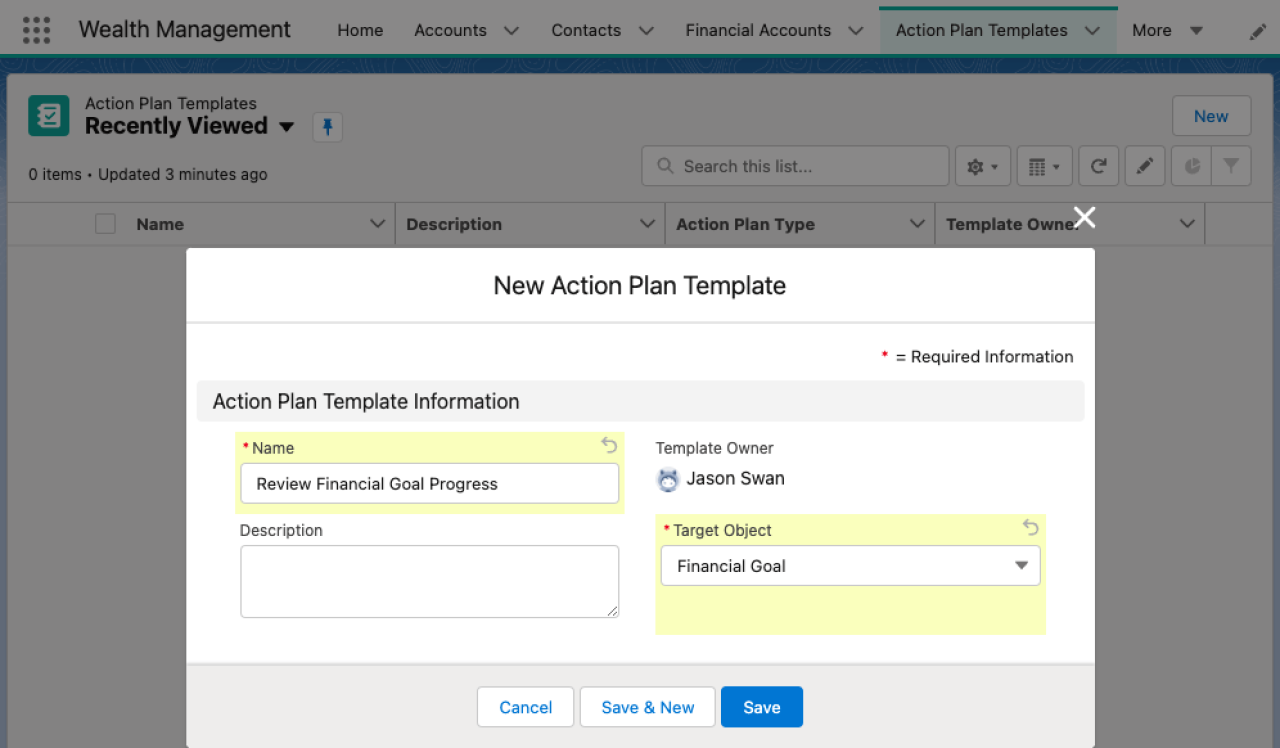Switch to the Financial Accounts tab
Image resolution: width=1280 pixels, height=748 pixels.
(758, 31)
